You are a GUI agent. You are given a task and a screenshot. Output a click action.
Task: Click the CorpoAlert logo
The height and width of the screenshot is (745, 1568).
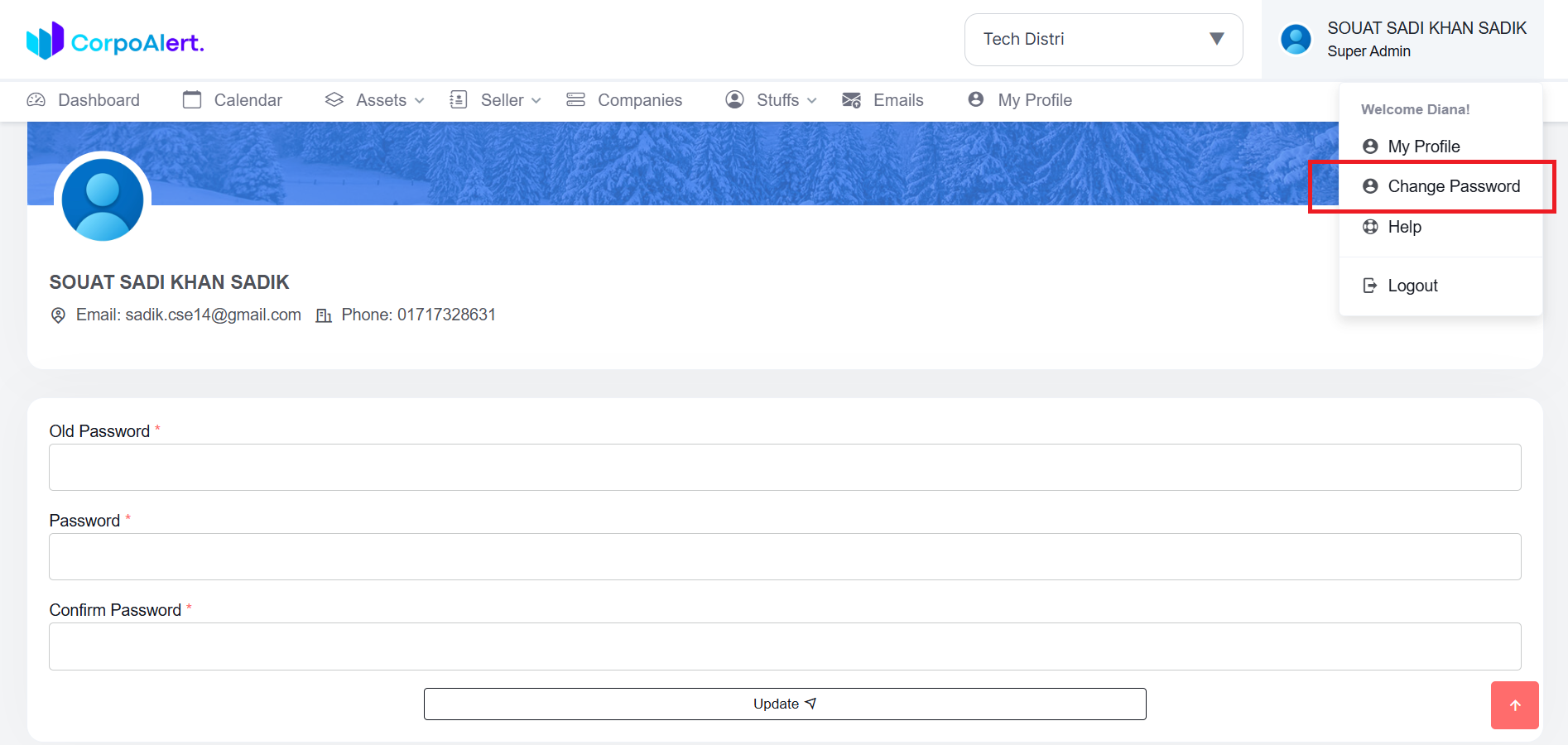[x=114, y=40]
